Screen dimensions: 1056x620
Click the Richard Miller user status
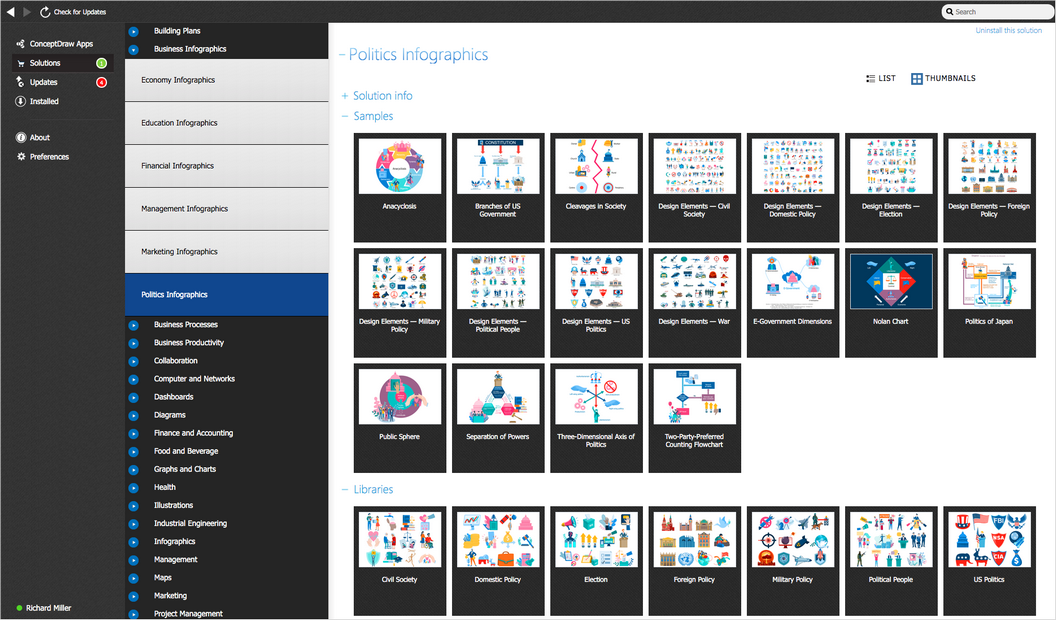44,608
